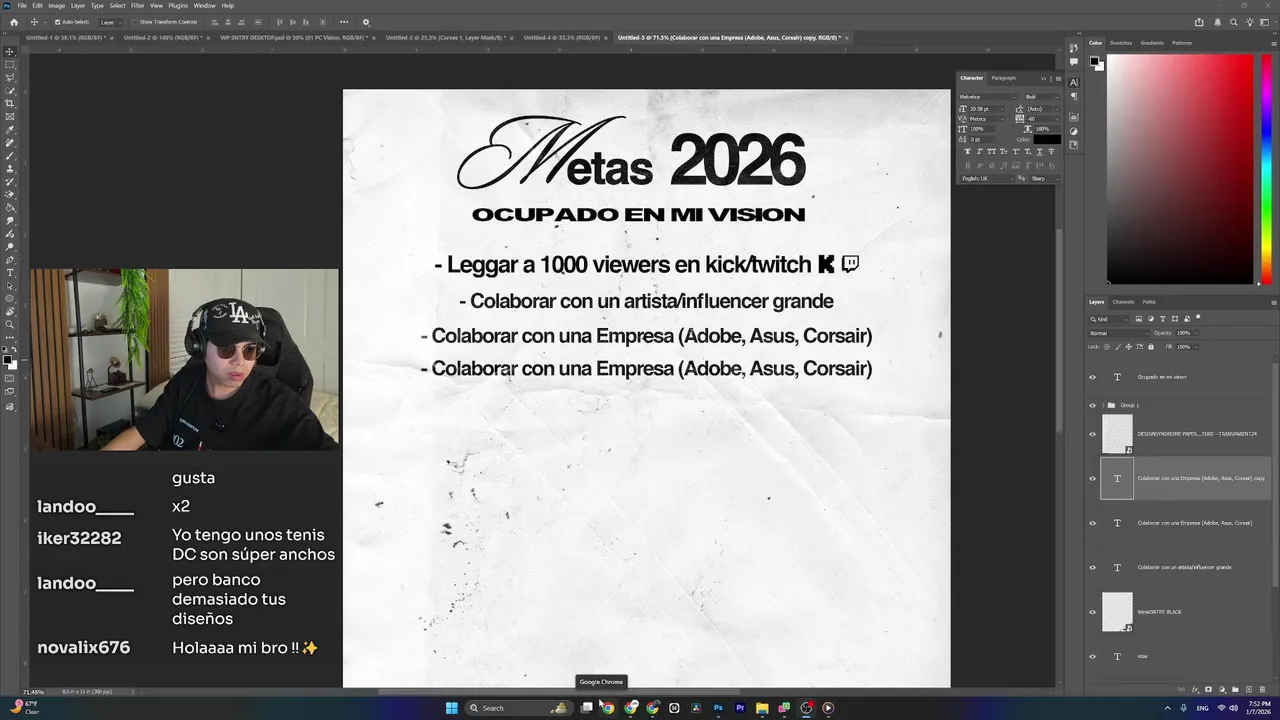Screen dimensions: 1280x720
Task: Apply All Caps in Character panel
Action: point(991,151)
